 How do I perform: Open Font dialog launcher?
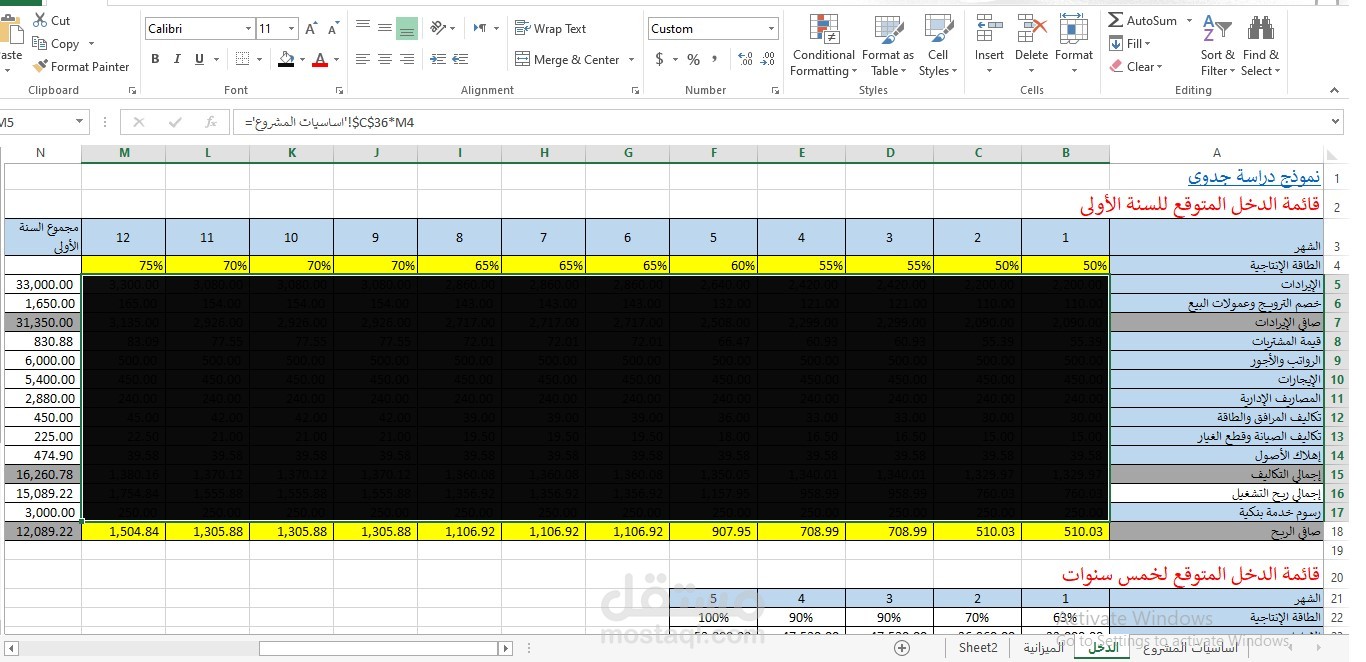click(x=338, y=90)
